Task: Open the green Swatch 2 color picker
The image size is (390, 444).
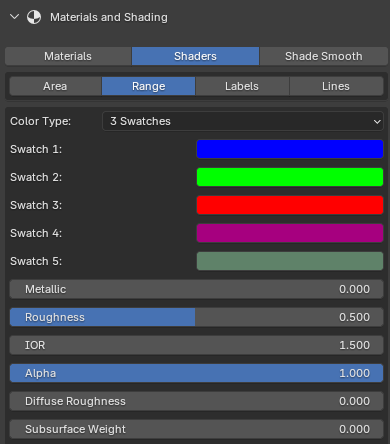Action: click(x=290, y=177)
